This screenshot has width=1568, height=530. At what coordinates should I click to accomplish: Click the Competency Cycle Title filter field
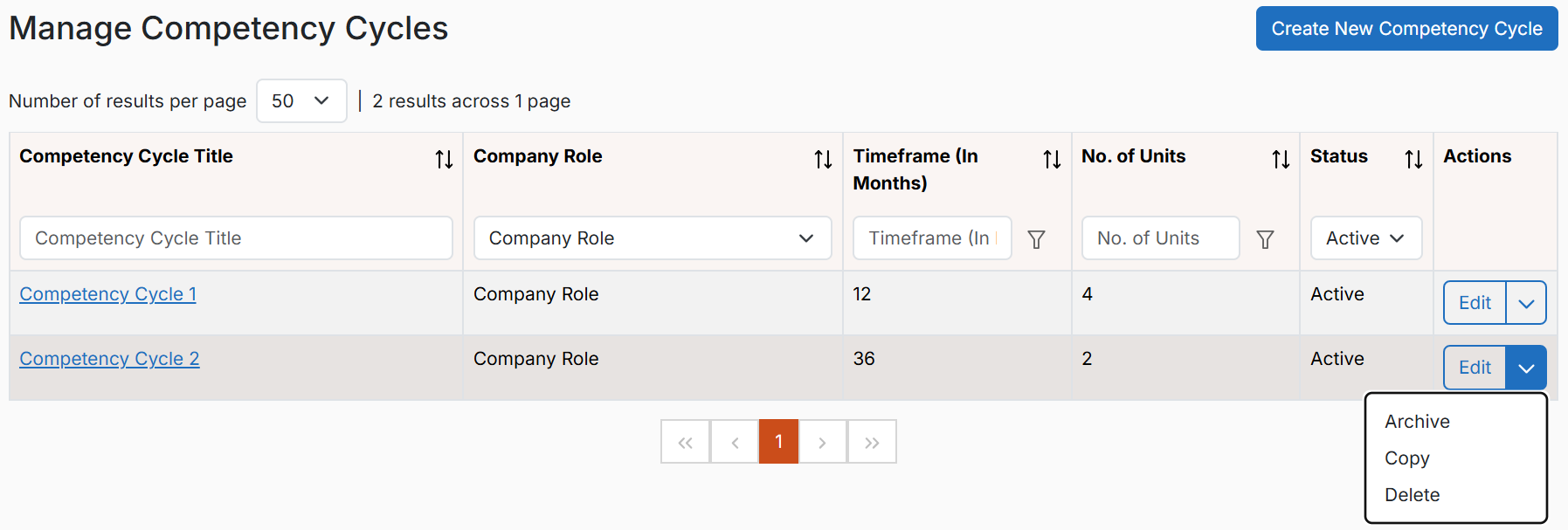point(236,238)
